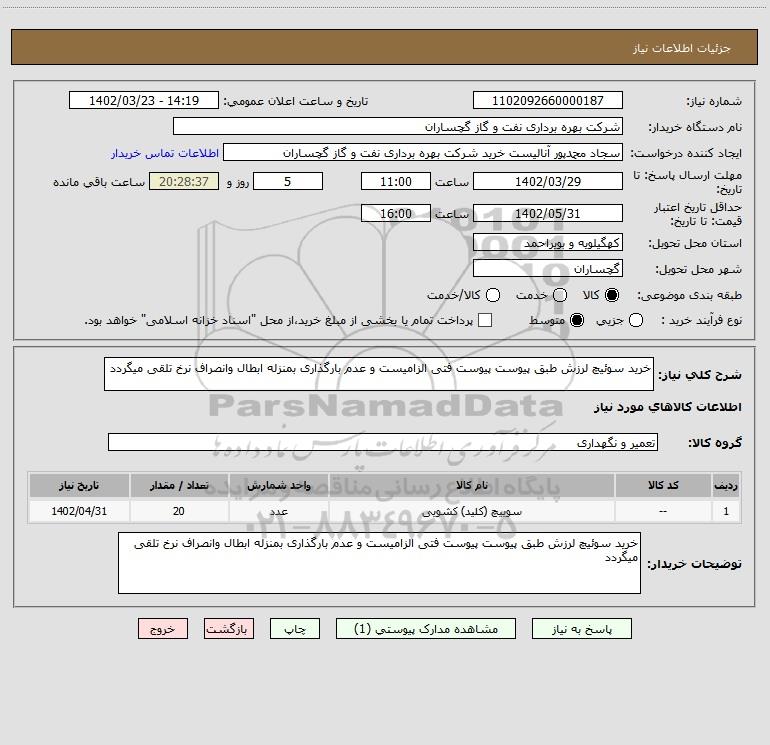Click the deadline time field 11:00

click(x=396, y=181)
